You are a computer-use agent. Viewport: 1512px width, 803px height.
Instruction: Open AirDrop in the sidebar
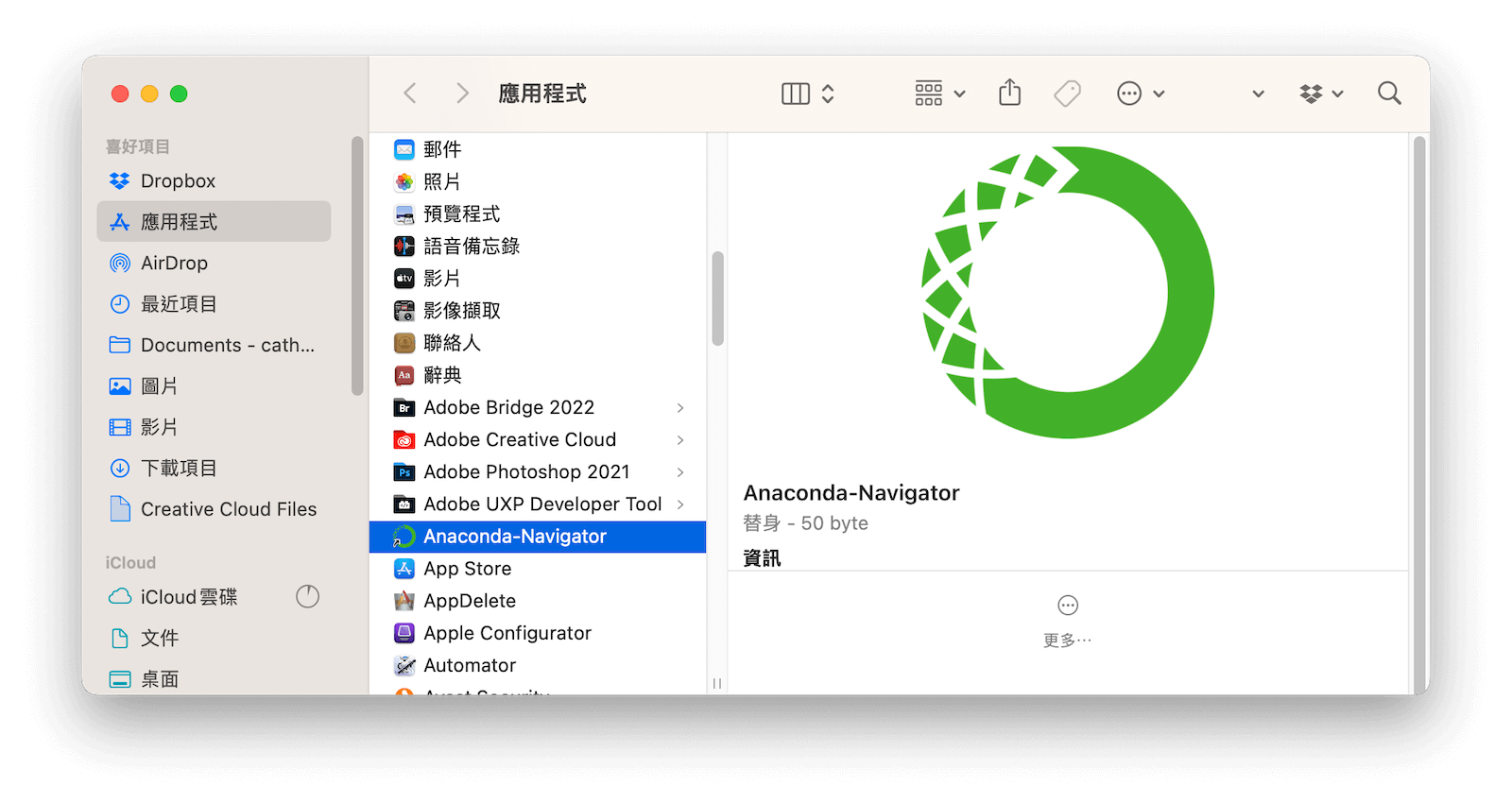point(214,263)
